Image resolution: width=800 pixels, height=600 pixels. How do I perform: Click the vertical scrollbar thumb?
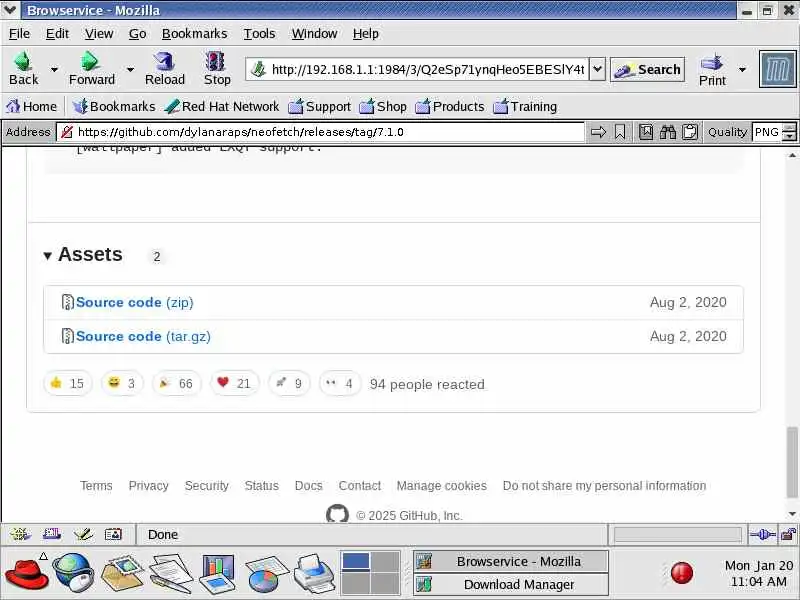(792, 462)
